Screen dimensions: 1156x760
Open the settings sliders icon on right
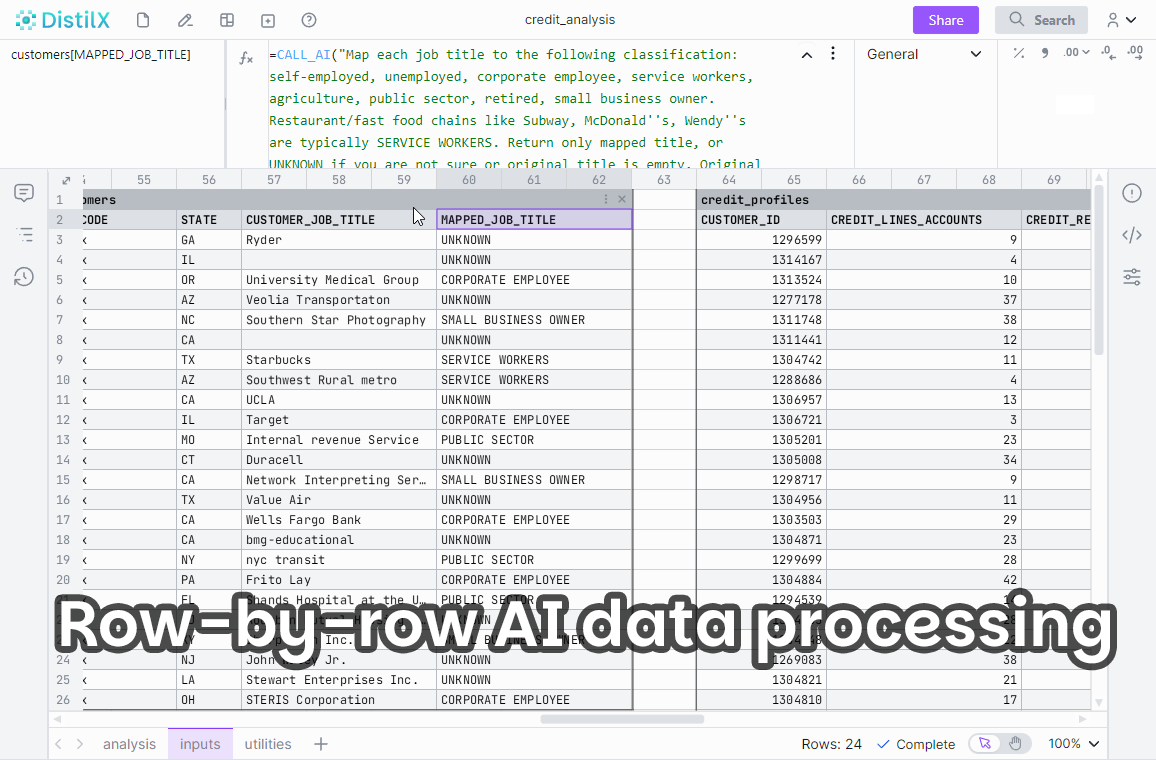click(x=1131, y=277)
